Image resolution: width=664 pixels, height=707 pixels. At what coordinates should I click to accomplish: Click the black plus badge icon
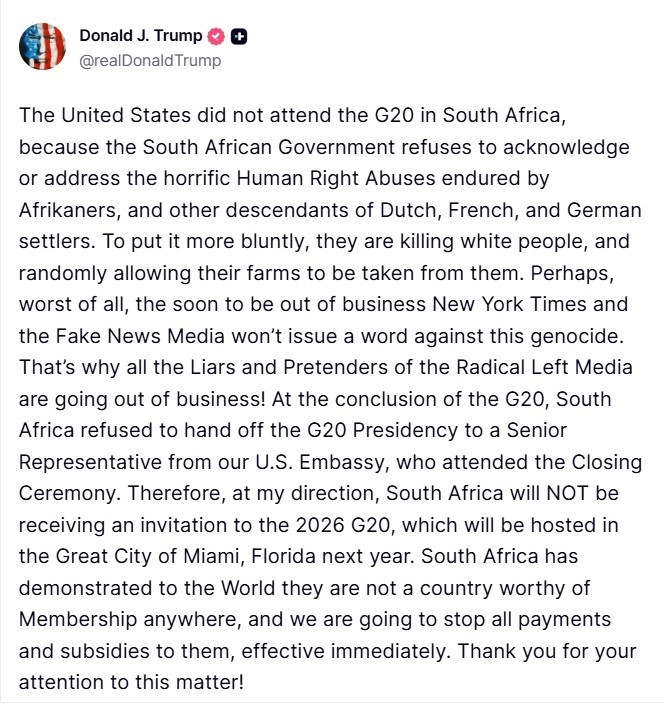(238, 37)
